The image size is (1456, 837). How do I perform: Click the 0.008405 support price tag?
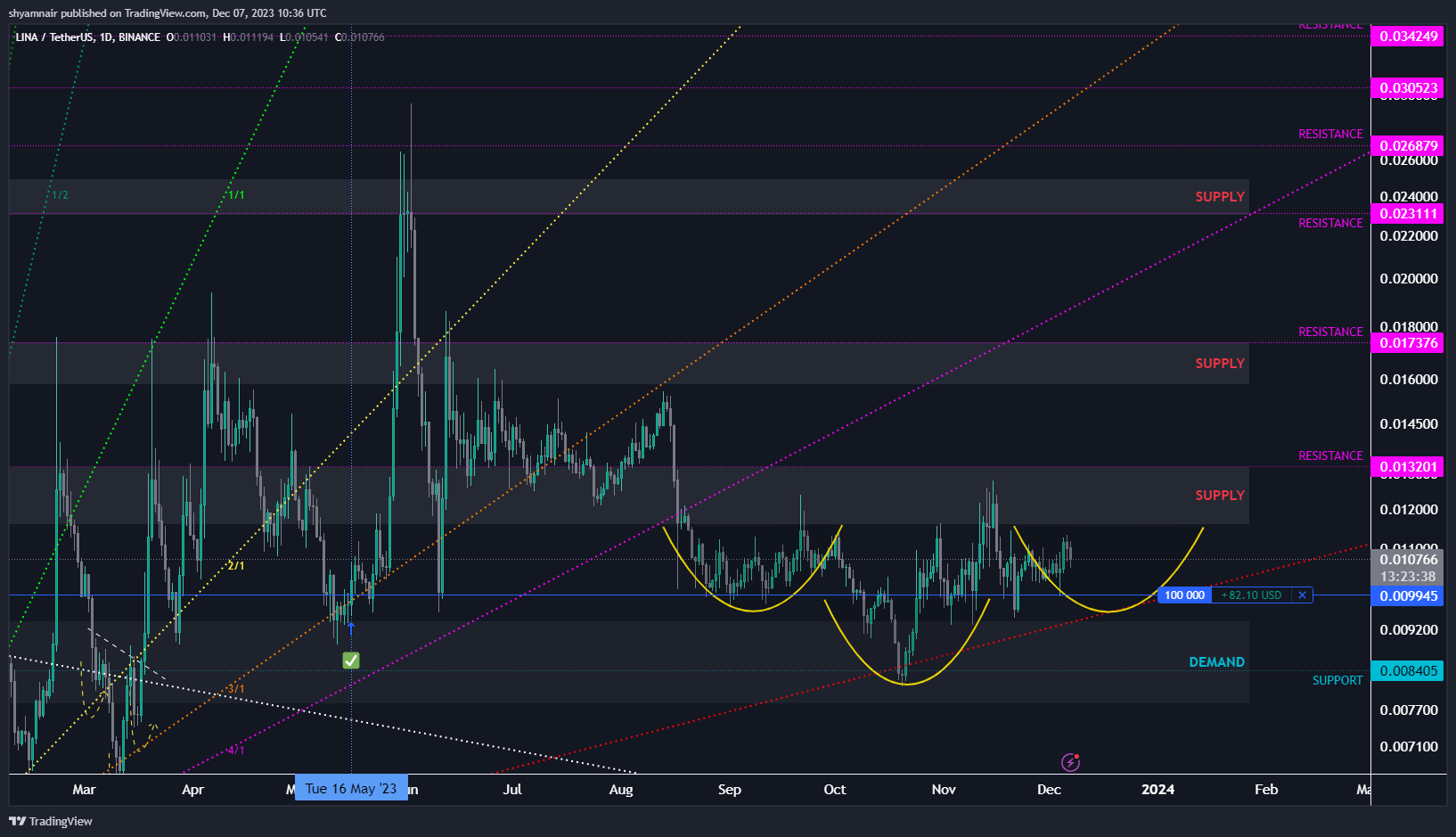point(1407,671)
